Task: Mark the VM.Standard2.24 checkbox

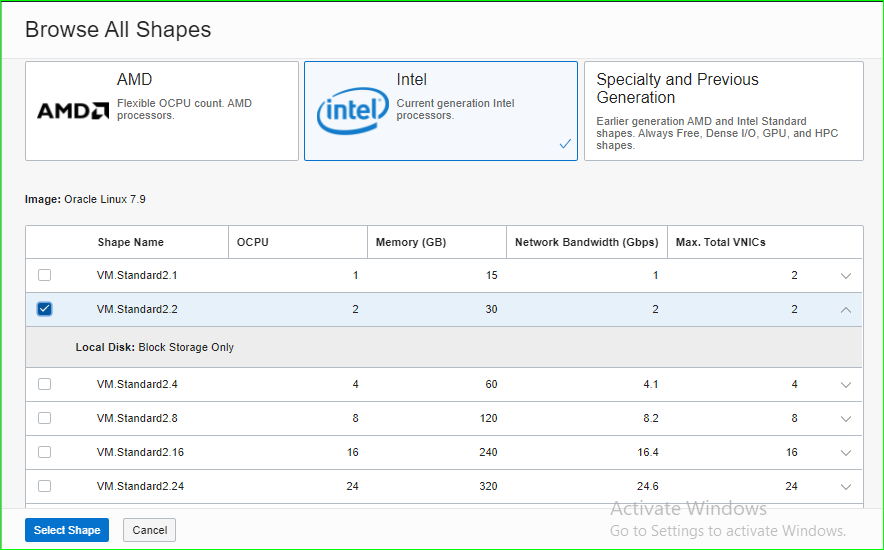Action: (x=44, y=486)
